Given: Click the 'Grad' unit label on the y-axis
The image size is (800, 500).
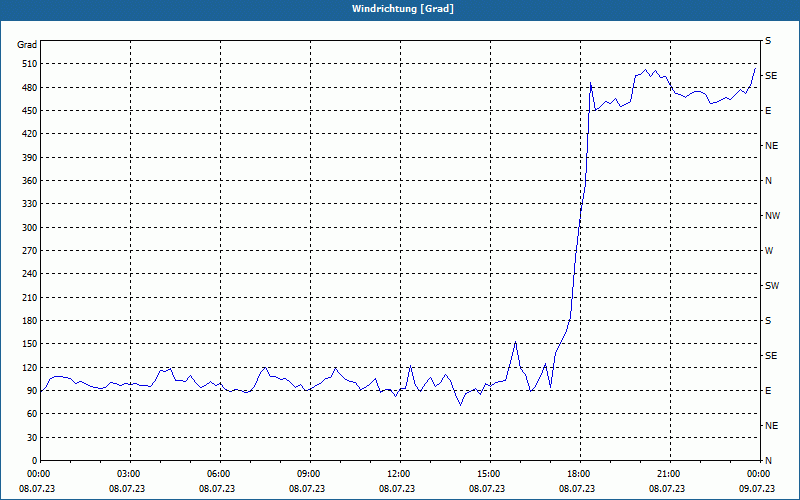Looking at the screenshot, I should click(x=27, y=45).
